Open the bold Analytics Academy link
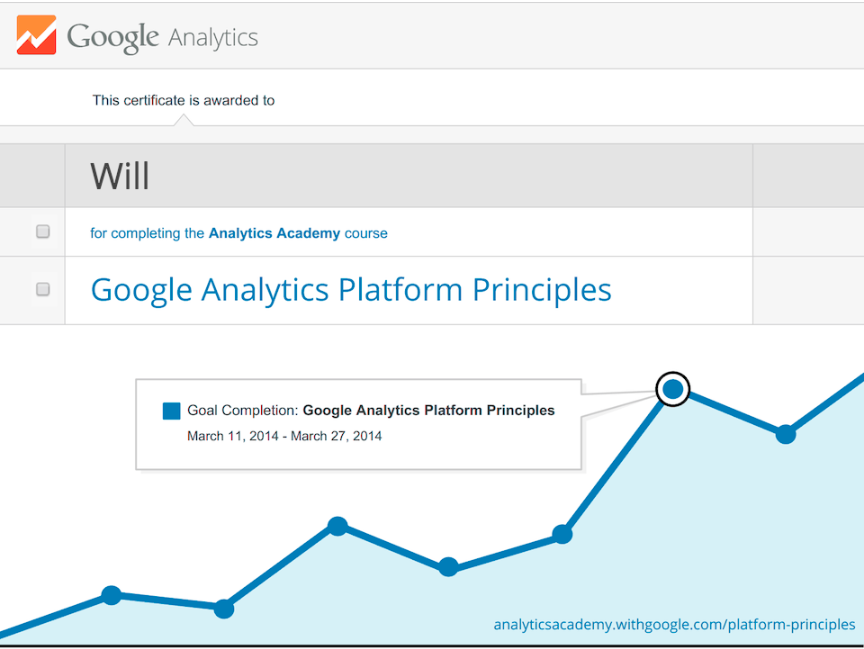Screen dimensions: 864x649 pos(274,233)
